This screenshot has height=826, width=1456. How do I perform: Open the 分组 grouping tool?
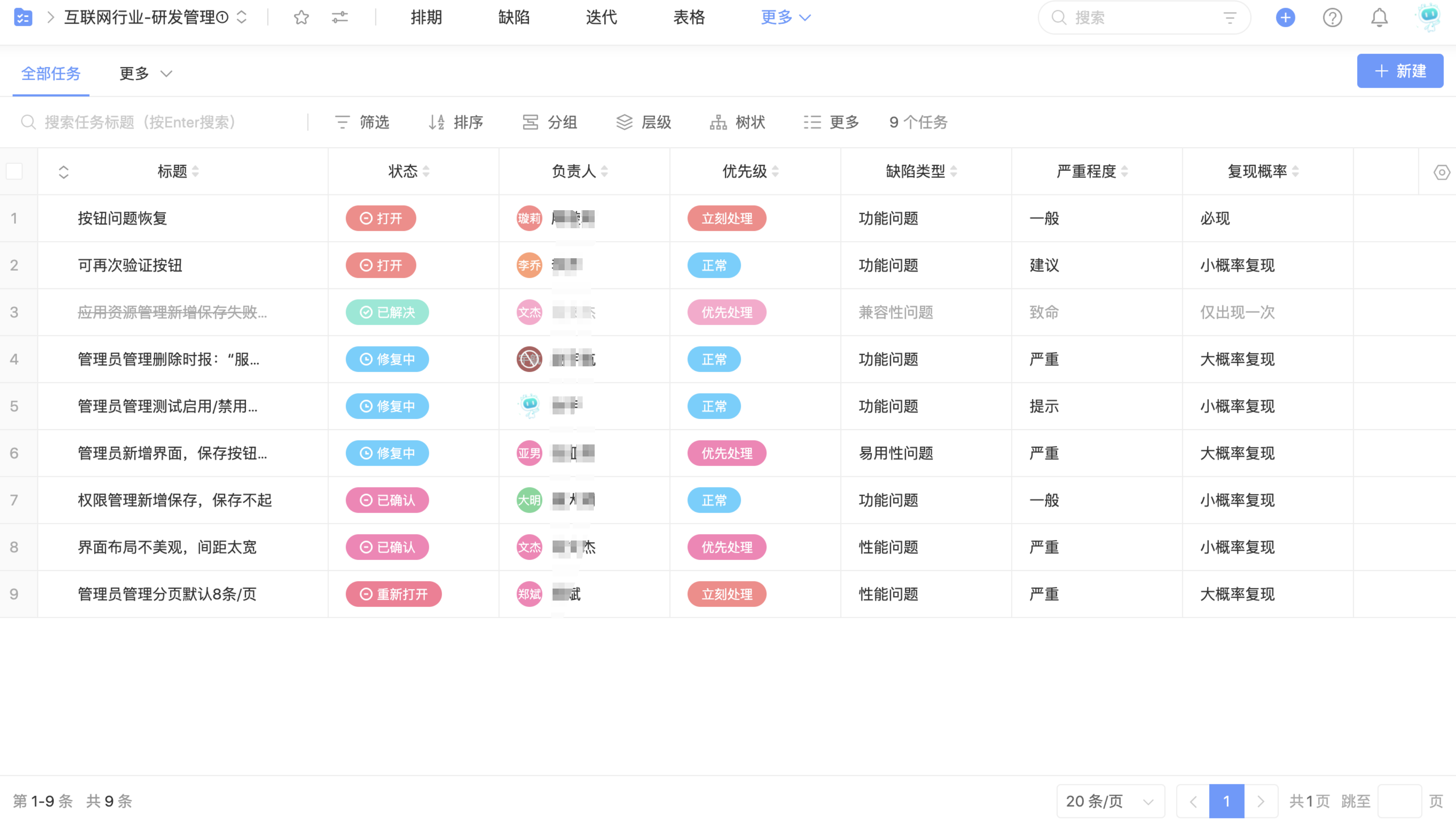[550, 123]
